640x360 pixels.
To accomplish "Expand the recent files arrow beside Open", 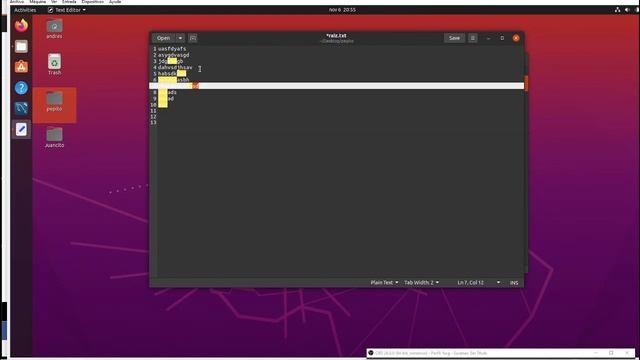I will [x=180, y=38].
